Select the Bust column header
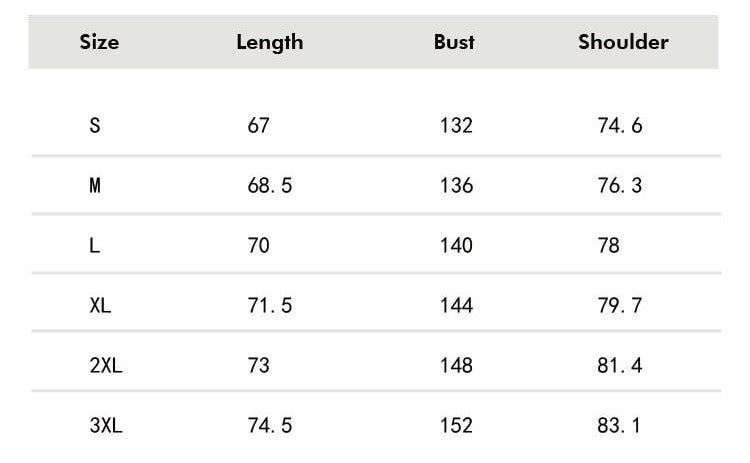Image resolution: width=750 pixels, height=463 pixels. [454, 42]
